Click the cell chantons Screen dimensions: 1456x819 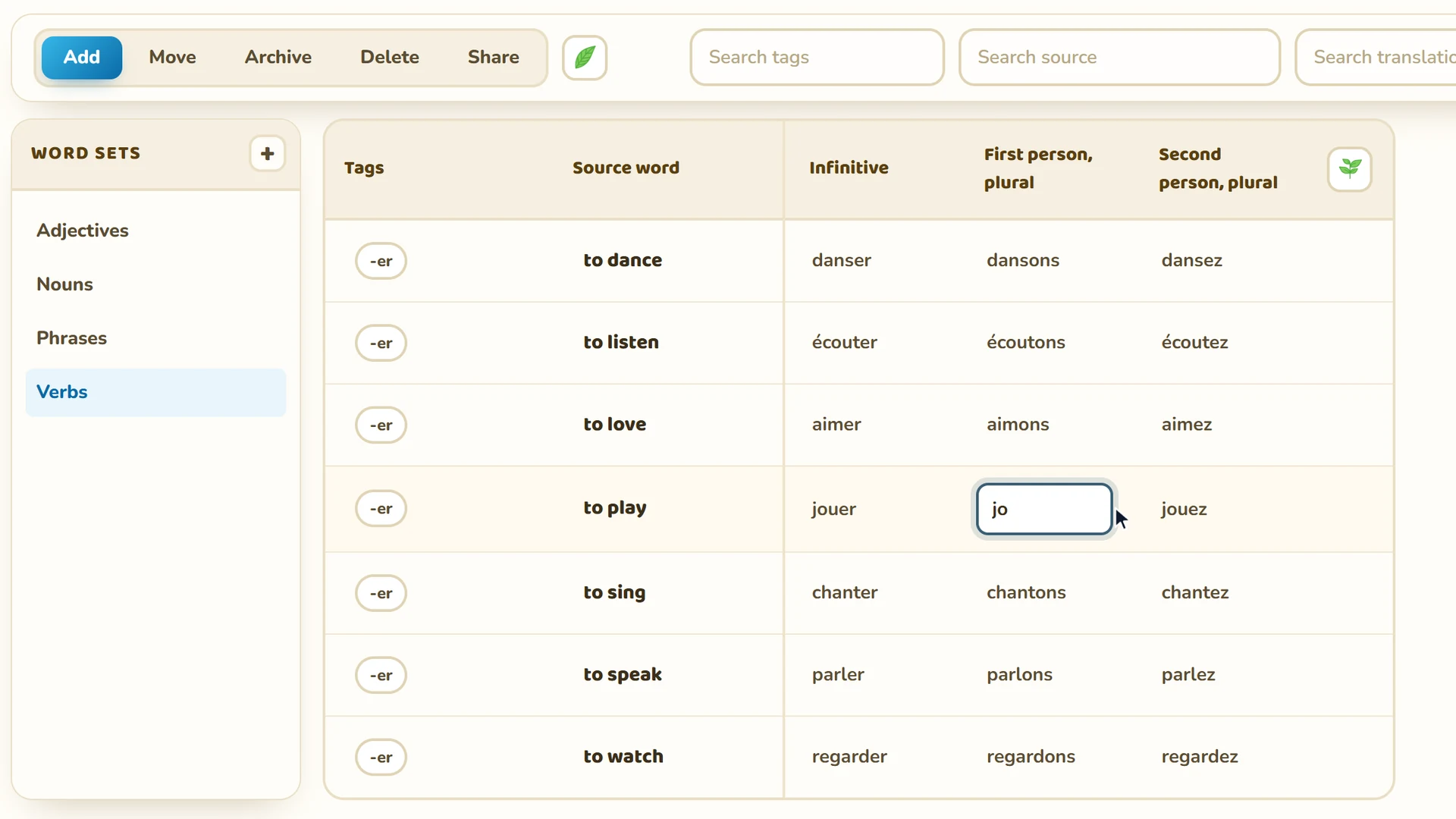click(x=1026, y=592)
